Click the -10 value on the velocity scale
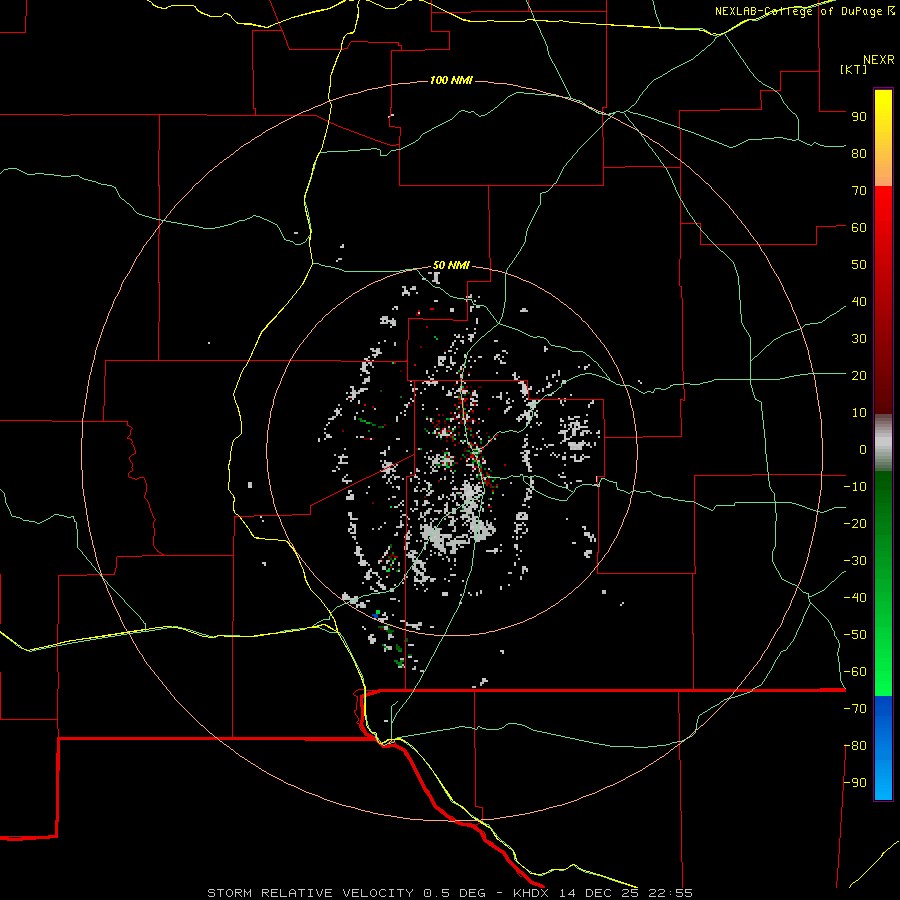The image size is (900, 900). [855, 487]
